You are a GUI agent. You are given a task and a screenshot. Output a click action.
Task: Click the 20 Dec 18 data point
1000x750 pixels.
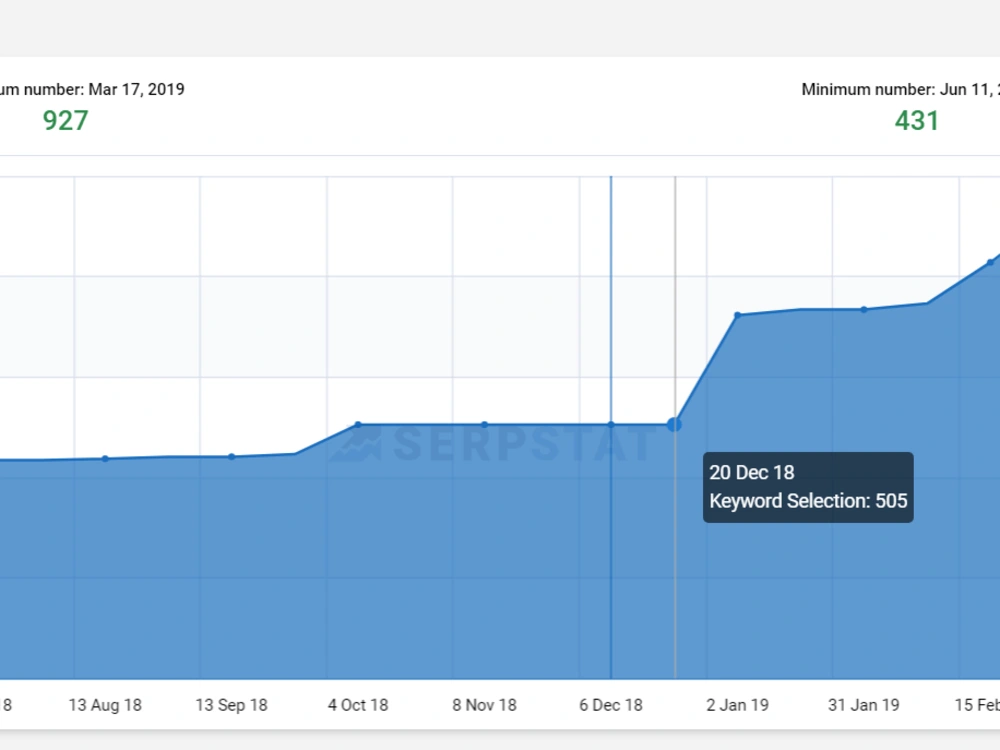click(x=674, y=424)
